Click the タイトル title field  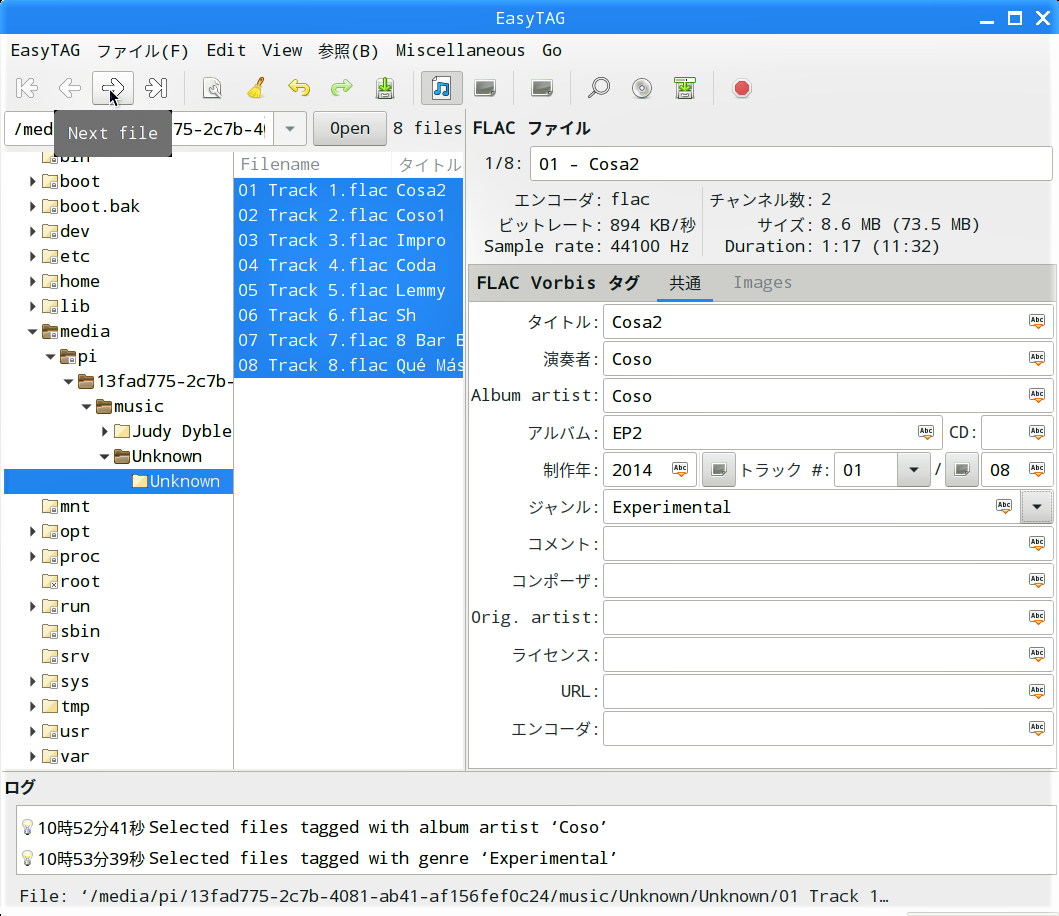point(827,322)
